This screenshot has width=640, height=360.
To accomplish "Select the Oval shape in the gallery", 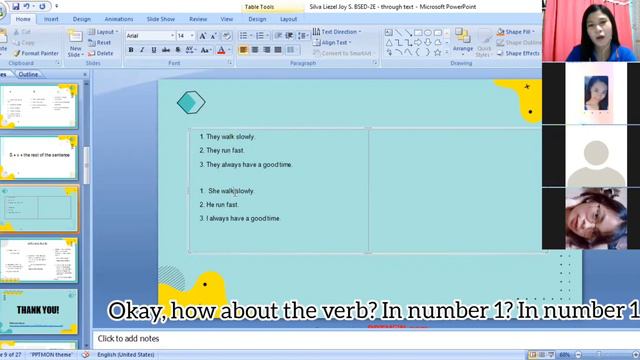I will tap(428, 33).
